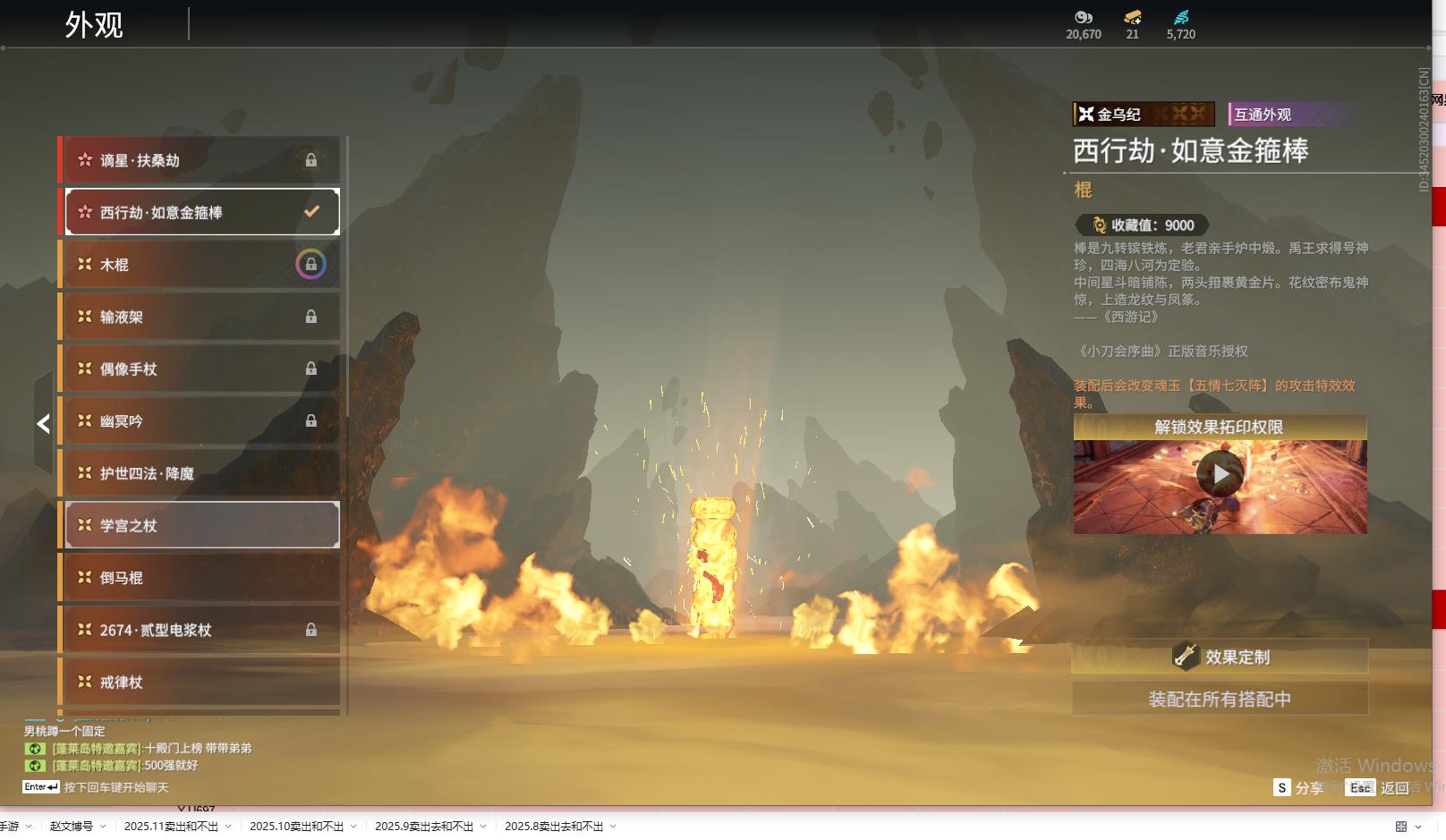Select the 2674·贰型电浆杖 skin
The image size is (1446, 840).
coord(200,630)
